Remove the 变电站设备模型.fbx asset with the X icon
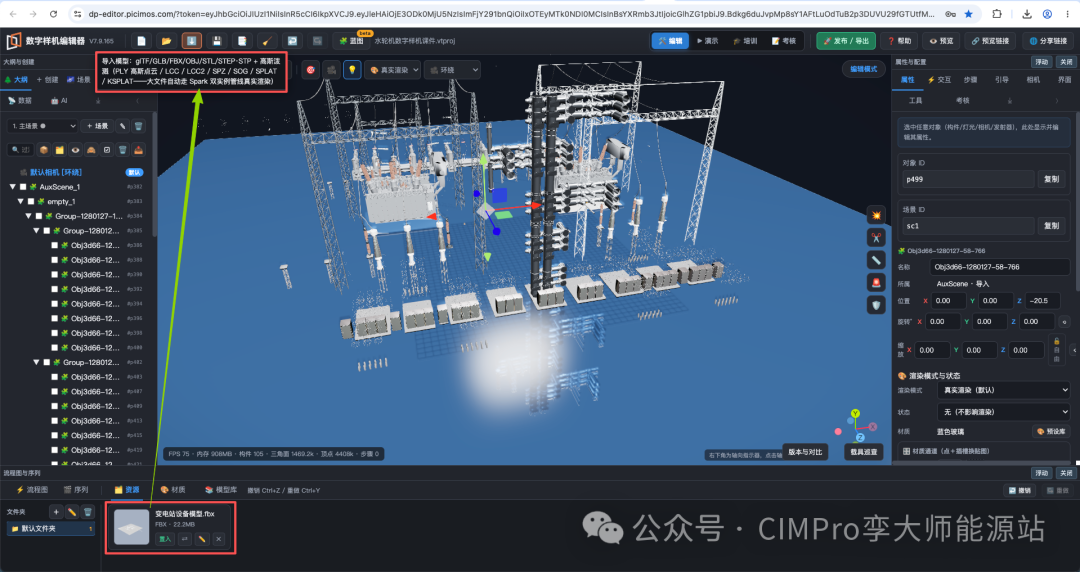The image size is (1080, 572). coord(218,539)
